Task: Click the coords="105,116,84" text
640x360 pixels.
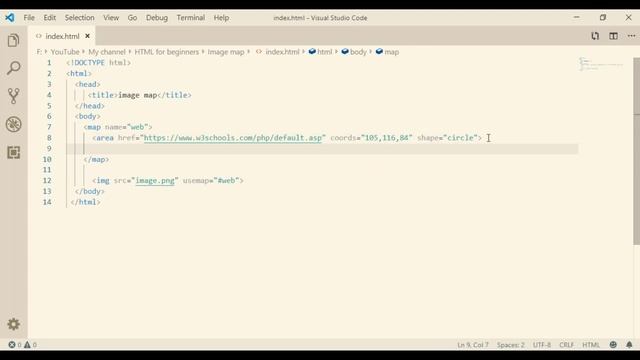Action: tap(371, 138)
